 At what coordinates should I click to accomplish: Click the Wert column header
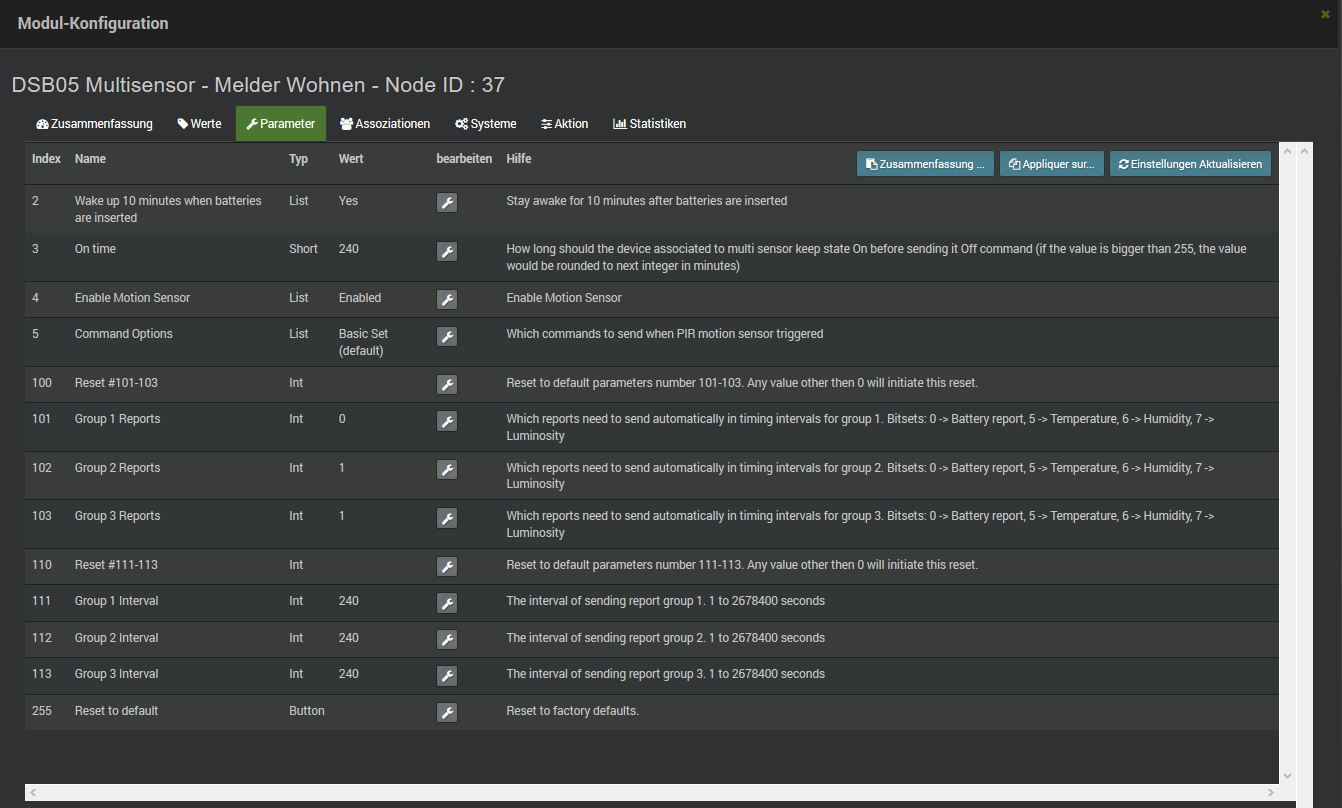pyautogui.click(x=351, y=159)
